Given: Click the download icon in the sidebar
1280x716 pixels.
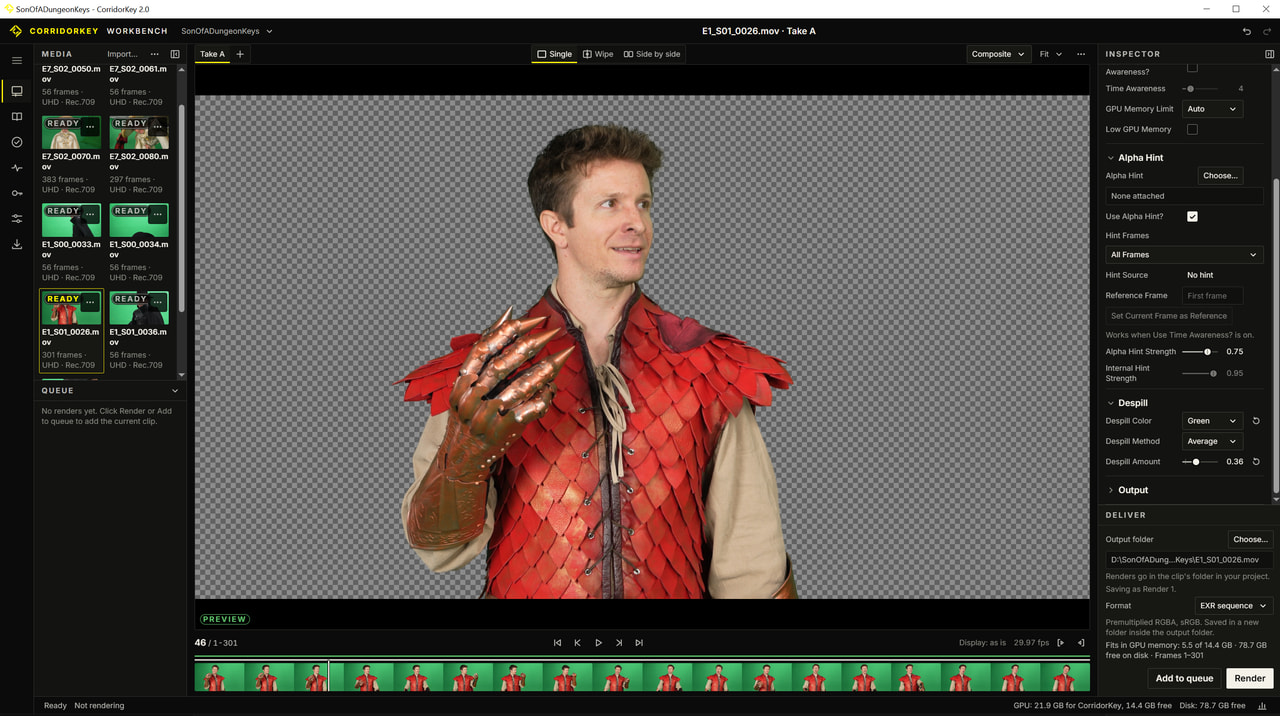Looking at the screenshot, I should click(x=17, y=244).
